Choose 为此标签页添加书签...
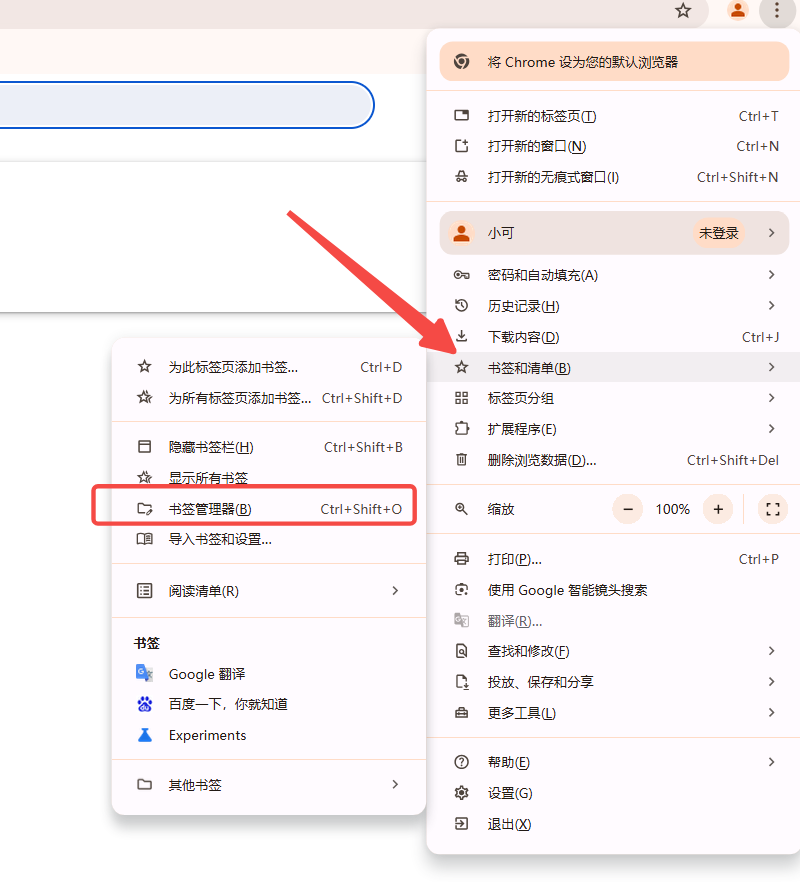The width and height of the screenshot is (800, 882). [x=269, y=367]
